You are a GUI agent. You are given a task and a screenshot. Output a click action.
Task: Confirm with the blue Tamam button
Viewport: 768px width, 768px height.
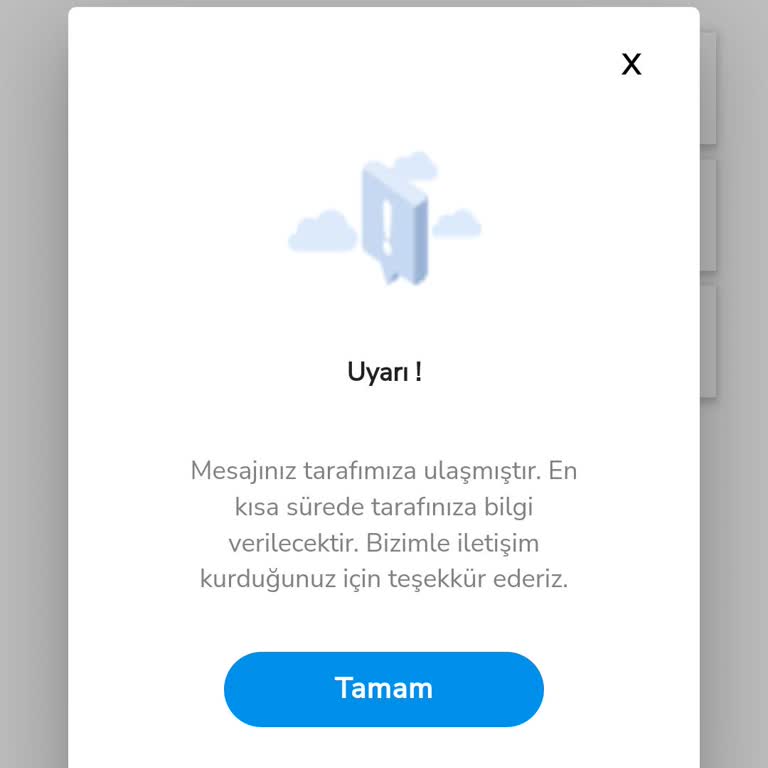[x=384, y=689]
